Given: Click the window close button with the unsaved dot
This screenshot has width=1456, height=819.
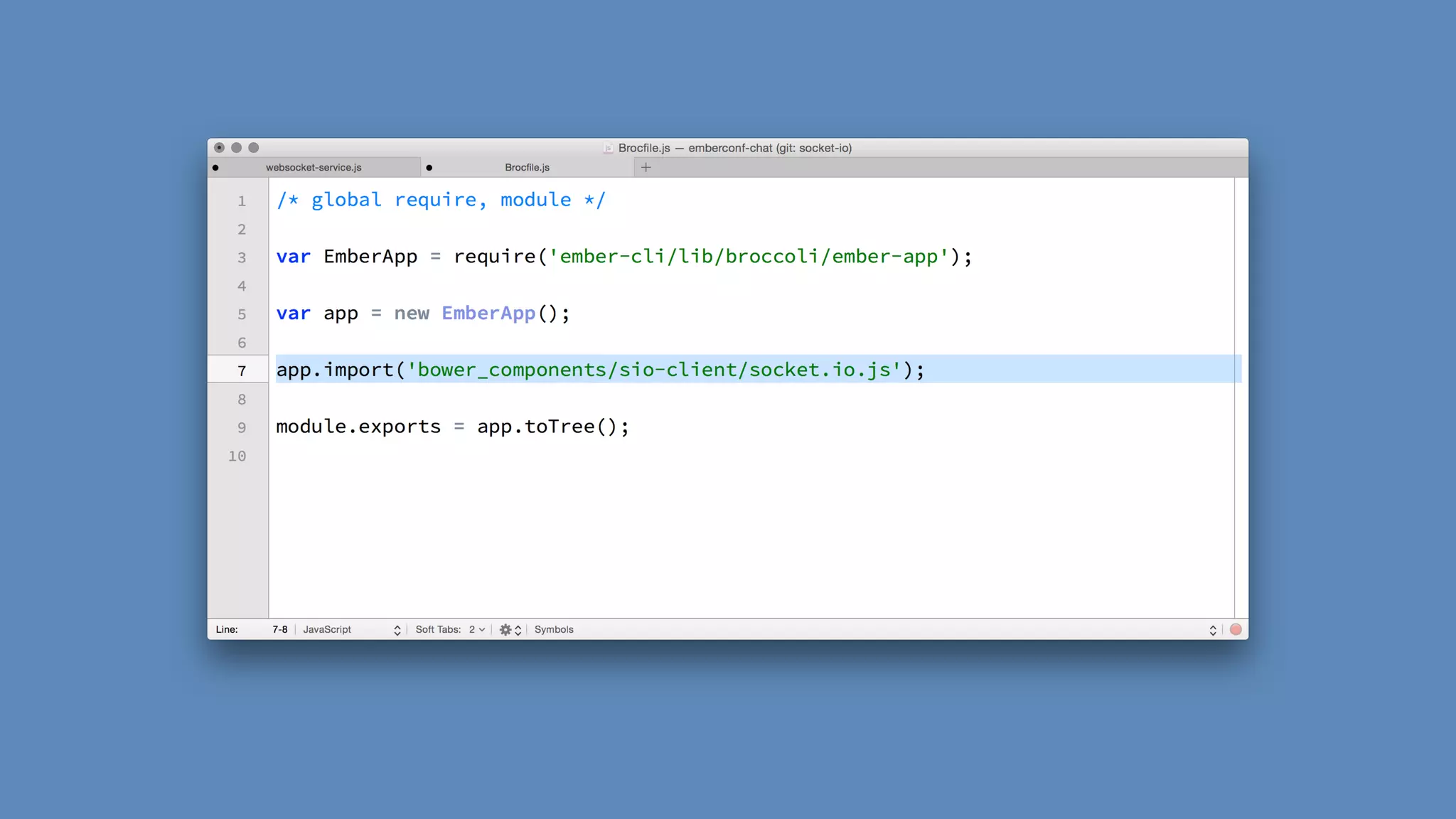Looking at the screenshot, I should pos(219,148).
